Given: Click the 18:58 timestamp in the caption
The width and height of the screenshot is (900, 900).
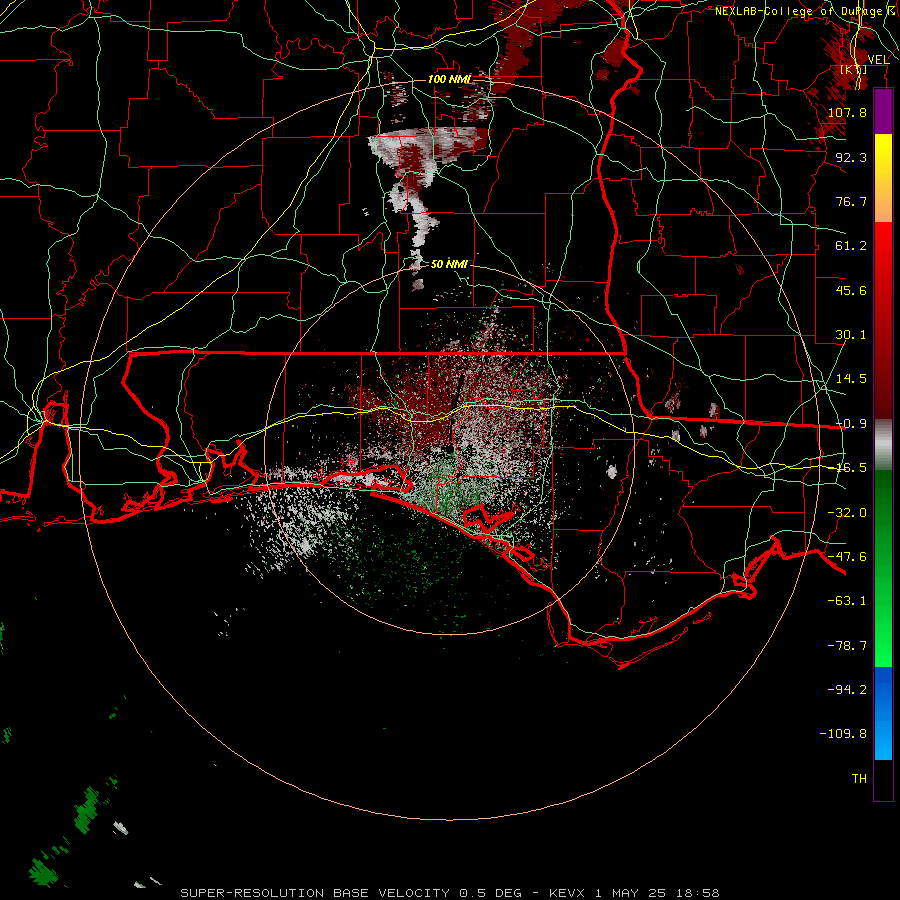Looking at the screenshot, I should tap(699, 893).
